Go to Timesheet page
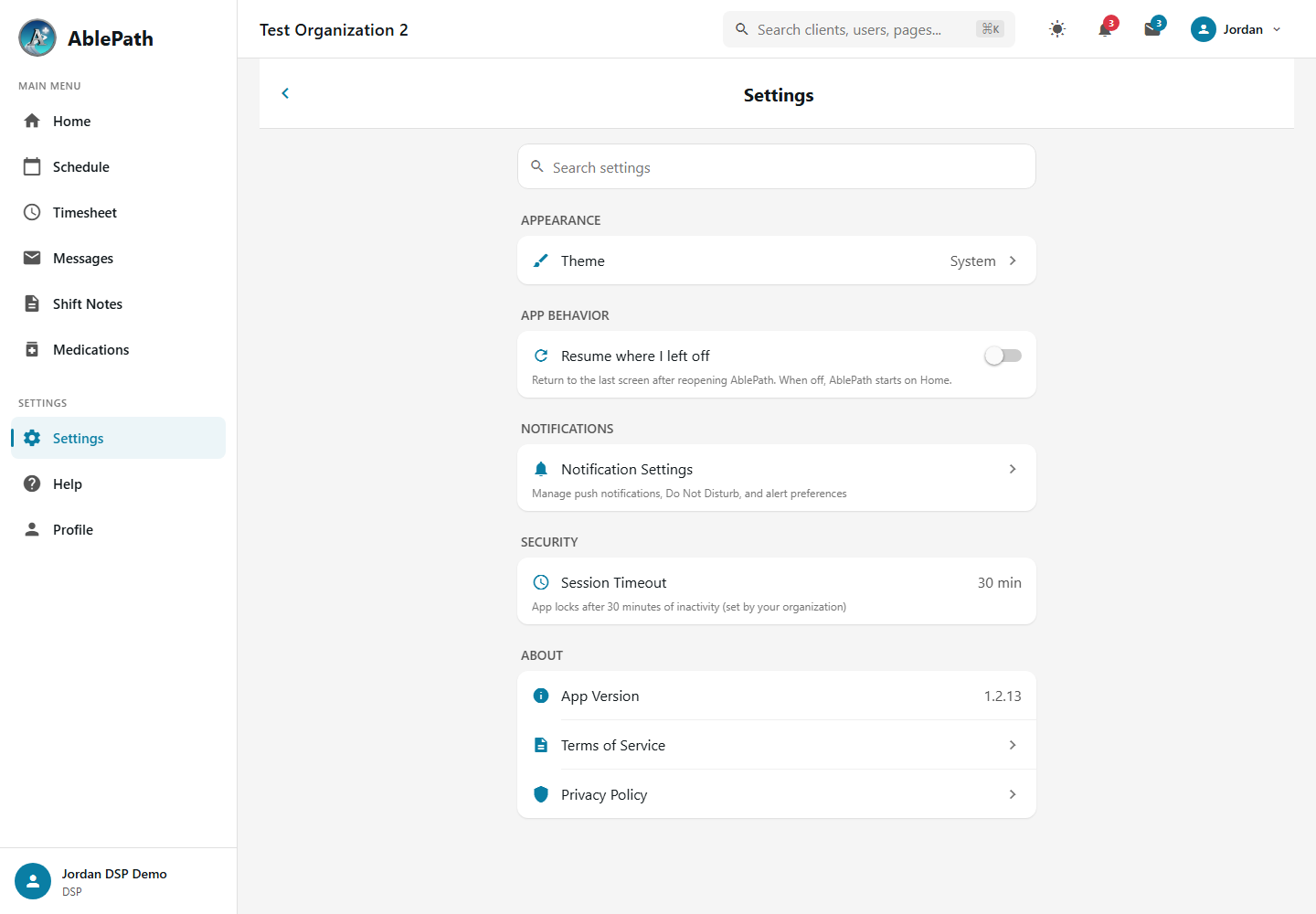This screenshot has height=914, width=1316. [x=118, y=212]
